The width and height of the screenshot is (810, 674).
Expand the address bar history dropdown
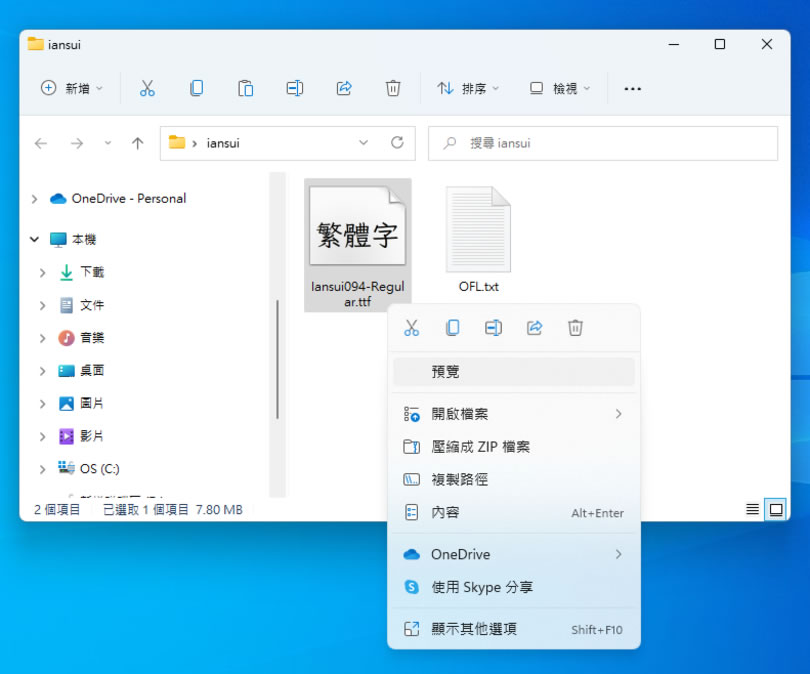point(364,143)
